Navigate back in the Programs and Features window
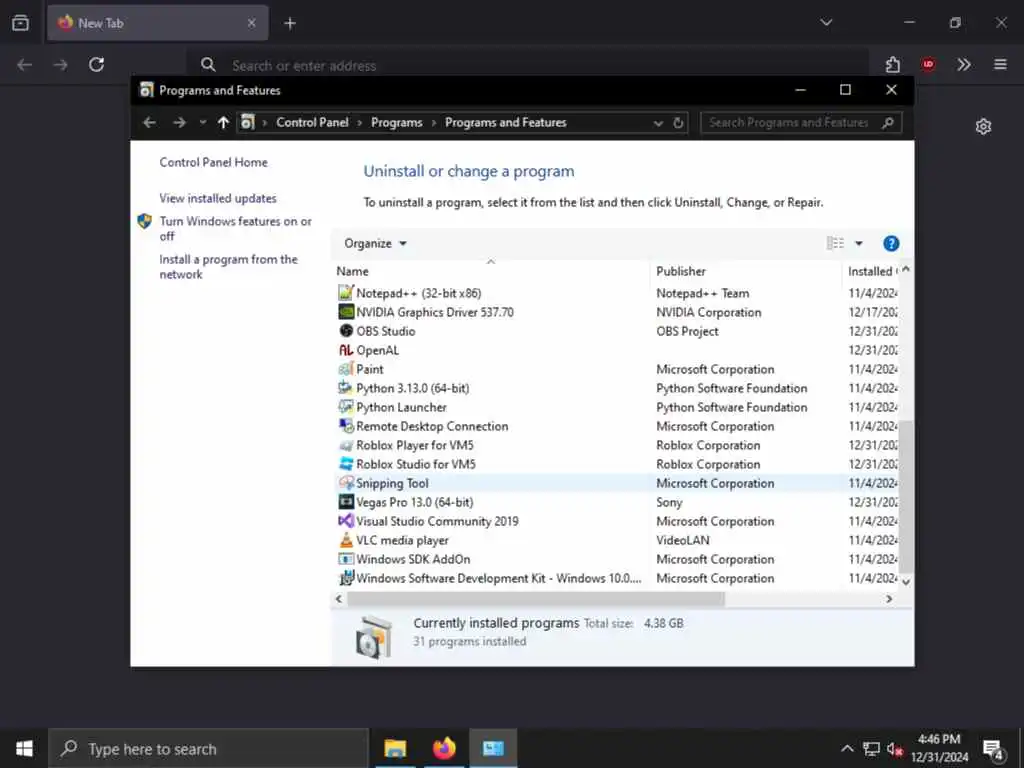Image resolution: width=1024 pixels, height=768 pixels. click(x=150, y=122)
